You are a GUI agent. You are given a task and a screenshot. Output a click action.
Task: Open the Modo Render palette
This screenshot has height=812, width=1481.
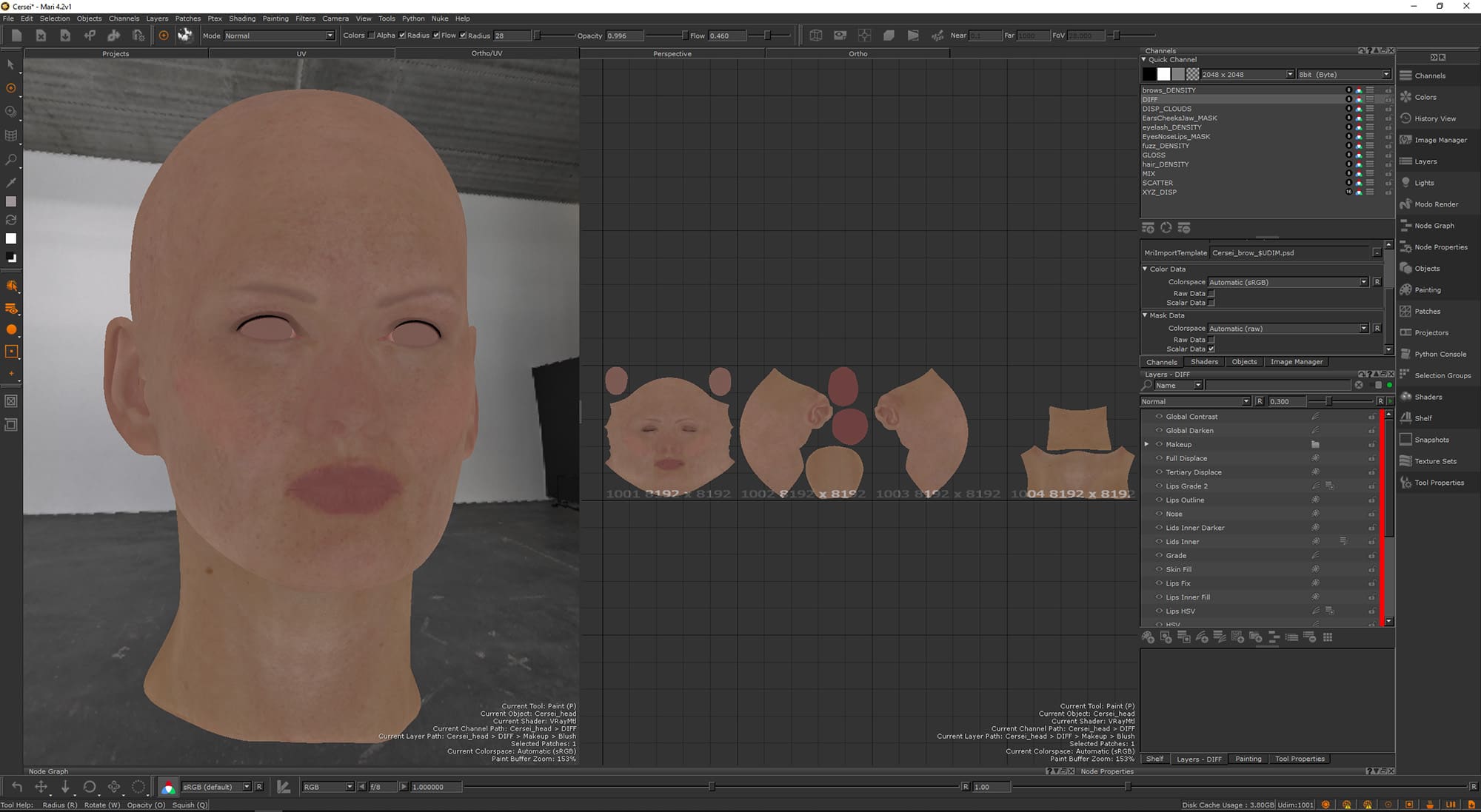point(1436,204)
